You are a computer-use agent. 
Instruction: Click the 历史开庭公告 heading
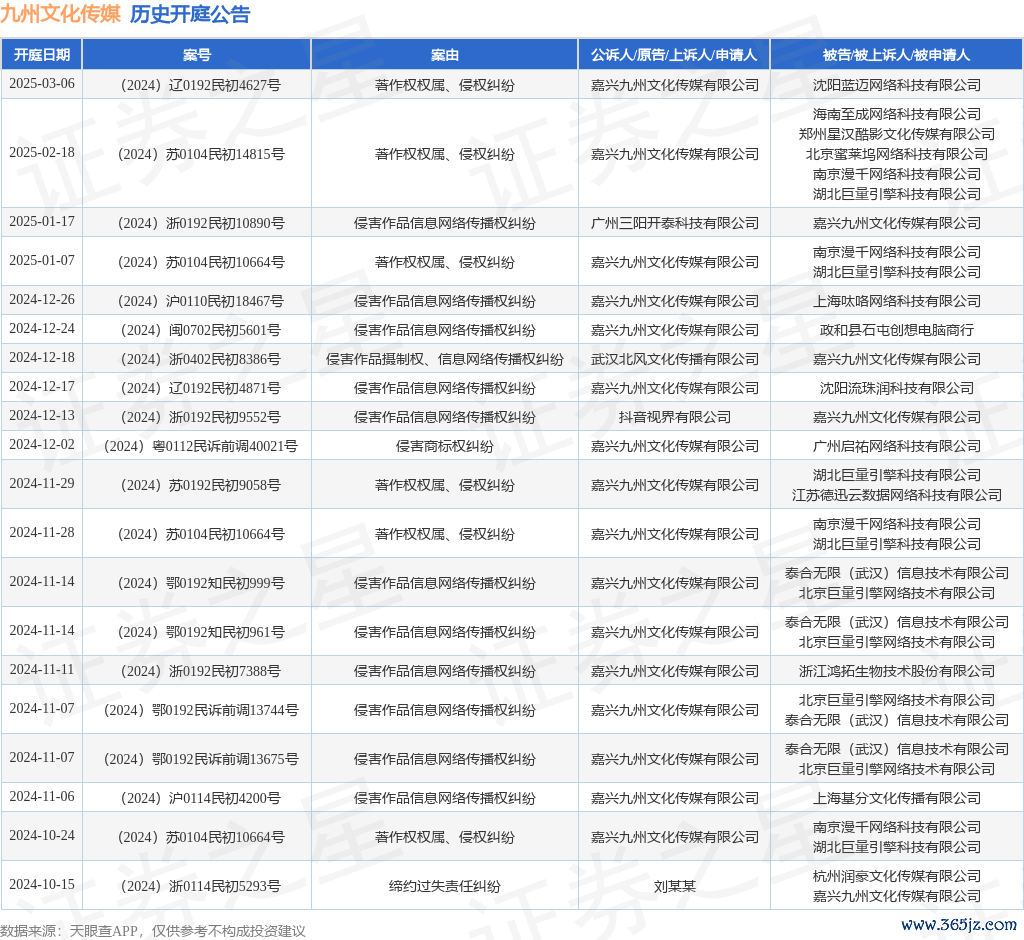click(x=190, y=14)
